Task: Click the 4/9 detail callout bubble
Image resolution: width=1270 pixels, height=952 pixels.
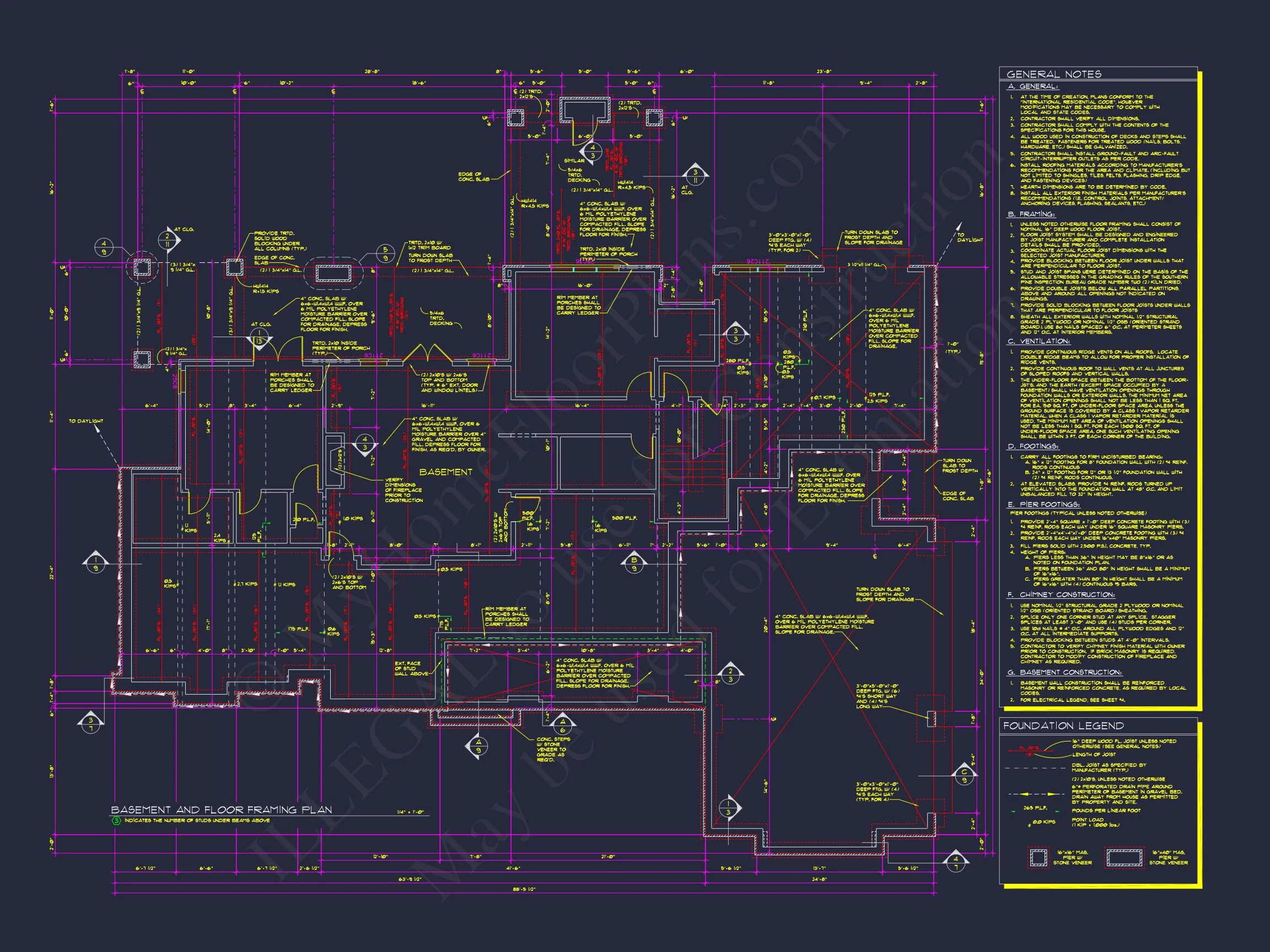Action: [x=104, y=247]
